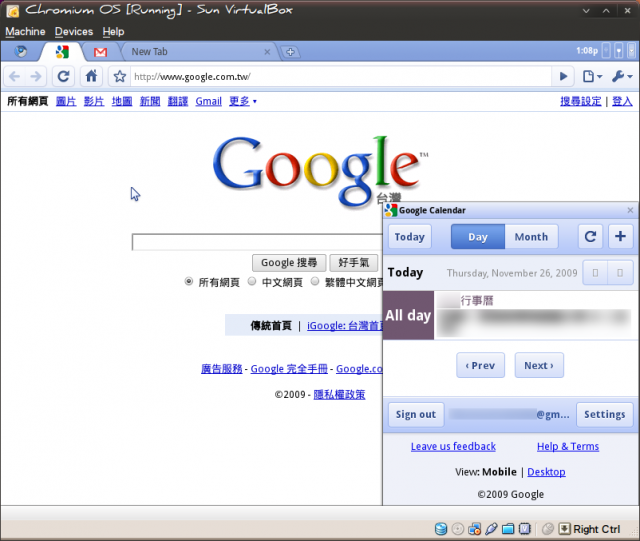The height and width of the screenshot is (541, 640).
Task: Switch to the Gmail pinned tab
Action: pyautogui.click(x=100, y=52)
